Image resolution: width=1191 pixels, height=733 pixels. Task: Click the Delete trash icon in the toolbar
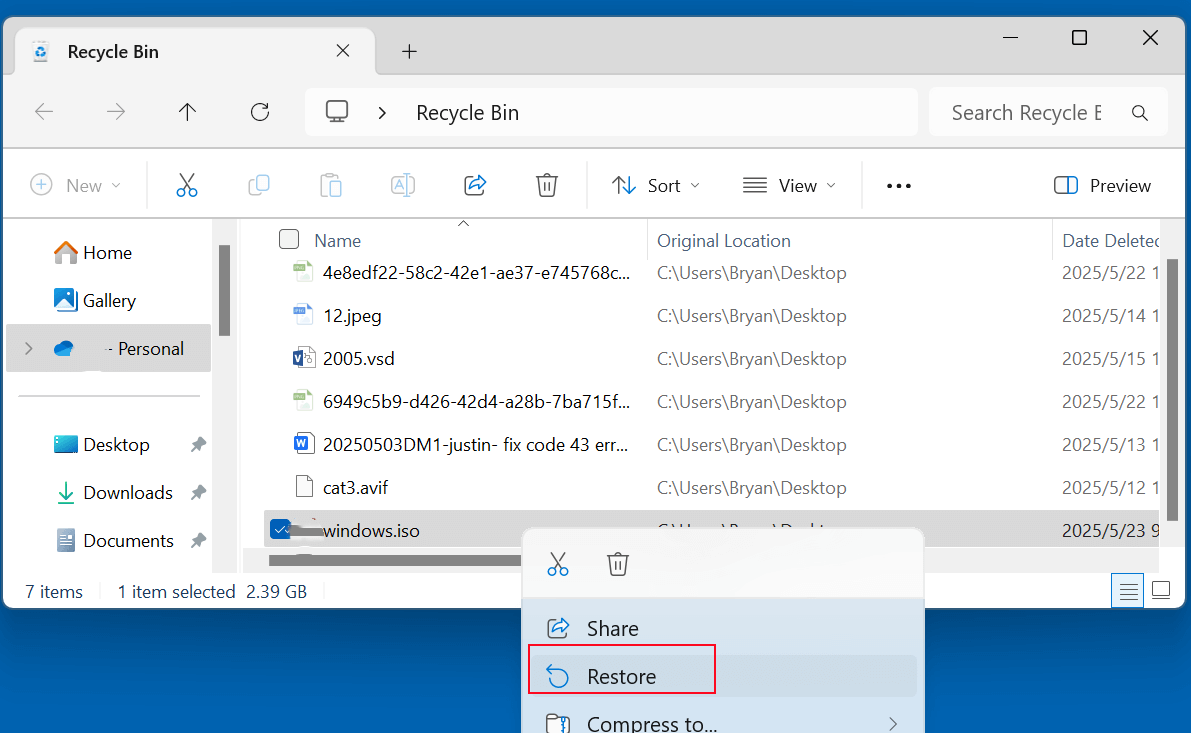click(546, 185)
